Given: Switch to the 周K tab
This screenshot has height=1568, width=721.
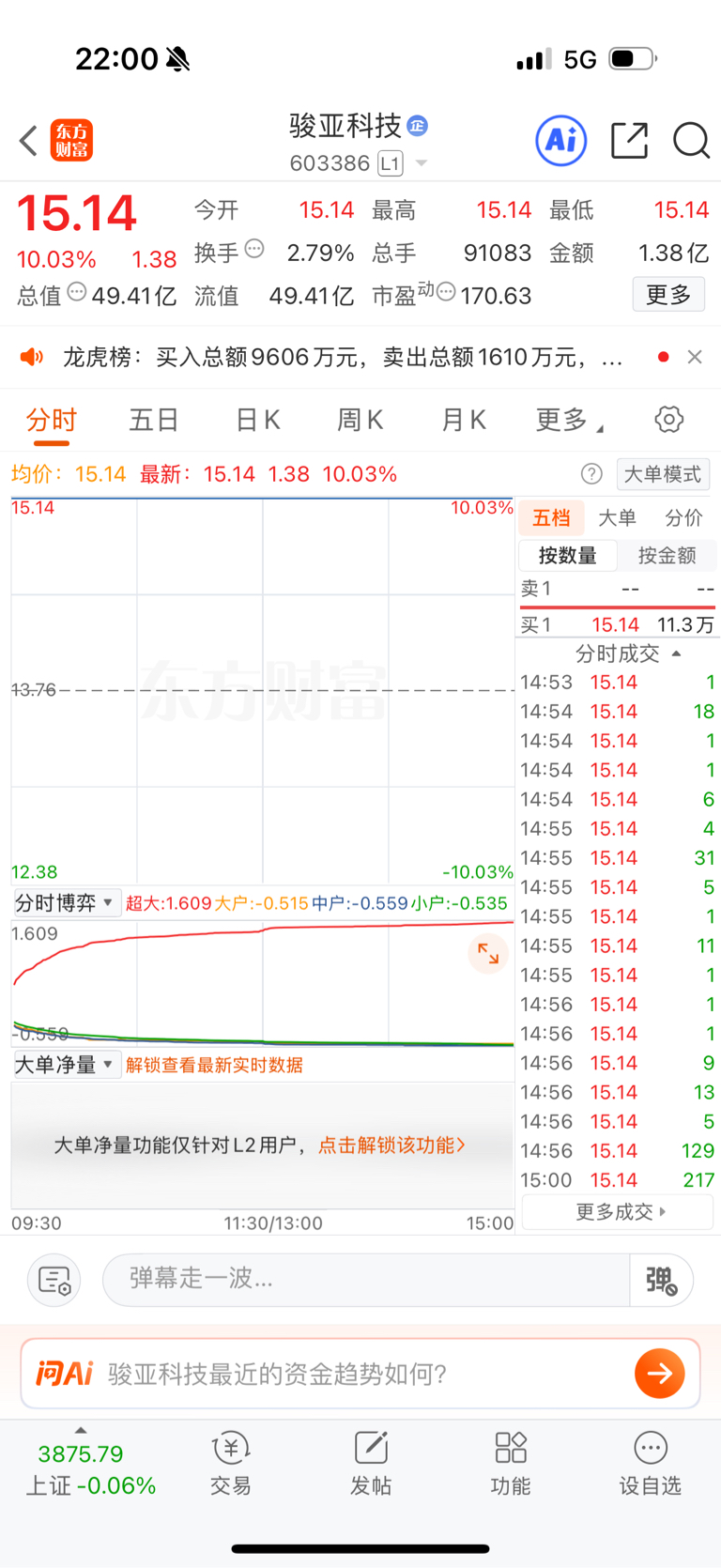Looking at the screenshot, I should (360, 420).
